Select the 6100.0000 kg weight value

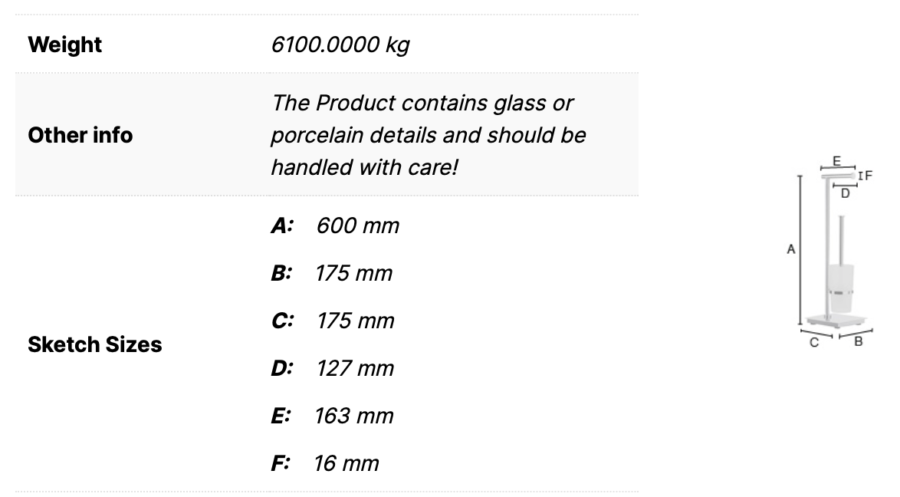(340, 45)
